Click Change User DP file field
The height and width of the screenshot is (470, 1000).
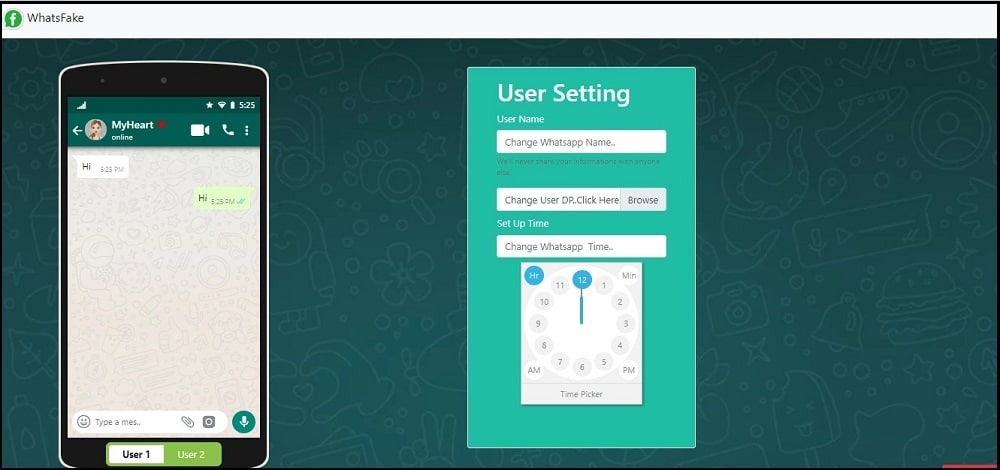click(x=559, y=200)
